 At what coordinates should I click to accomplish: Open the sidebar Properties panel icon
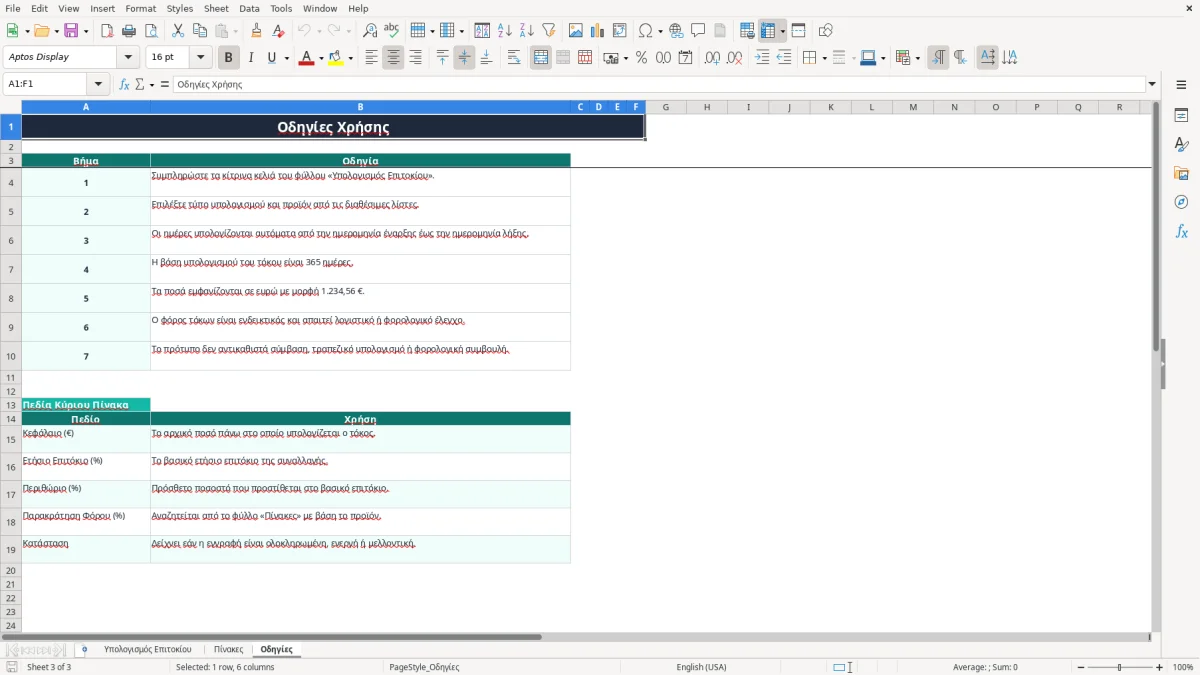[1181, 115]
